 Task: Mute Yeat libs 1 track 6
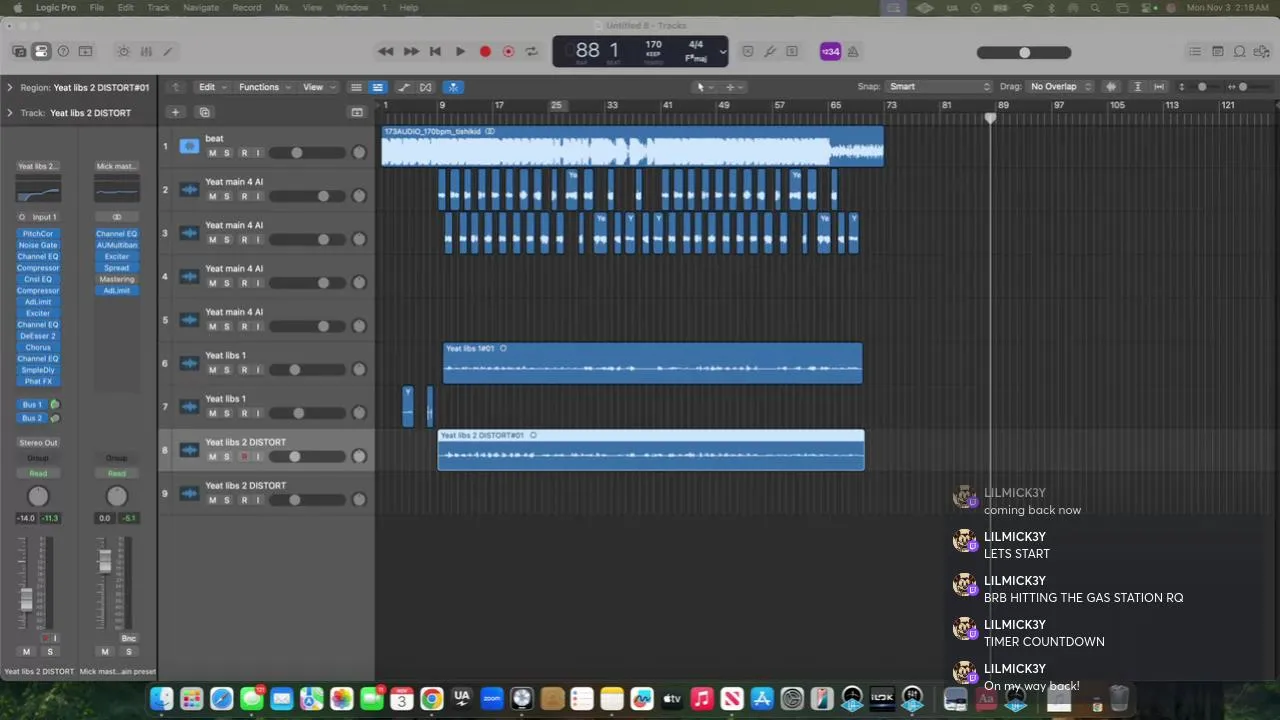click(212, 370)
